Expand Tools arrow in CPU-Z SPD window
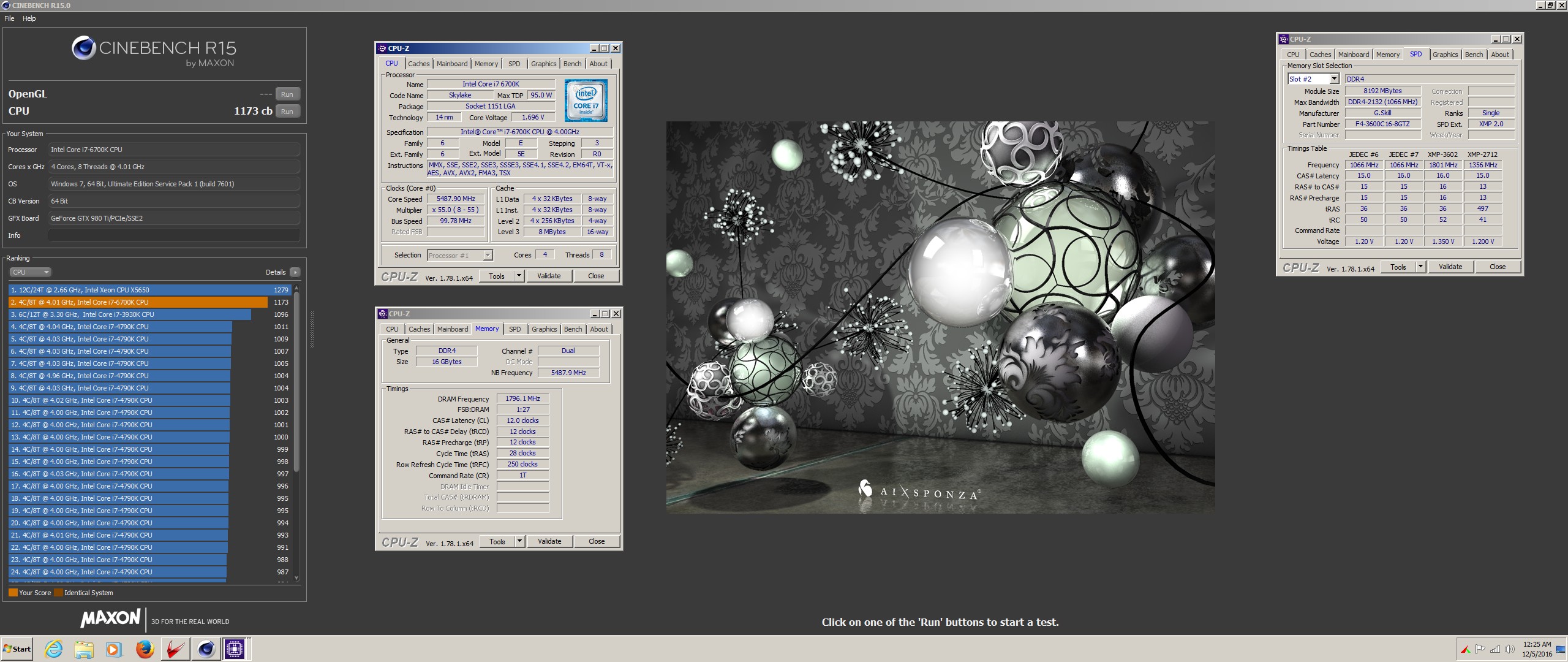 click(x=1421, y=267)
